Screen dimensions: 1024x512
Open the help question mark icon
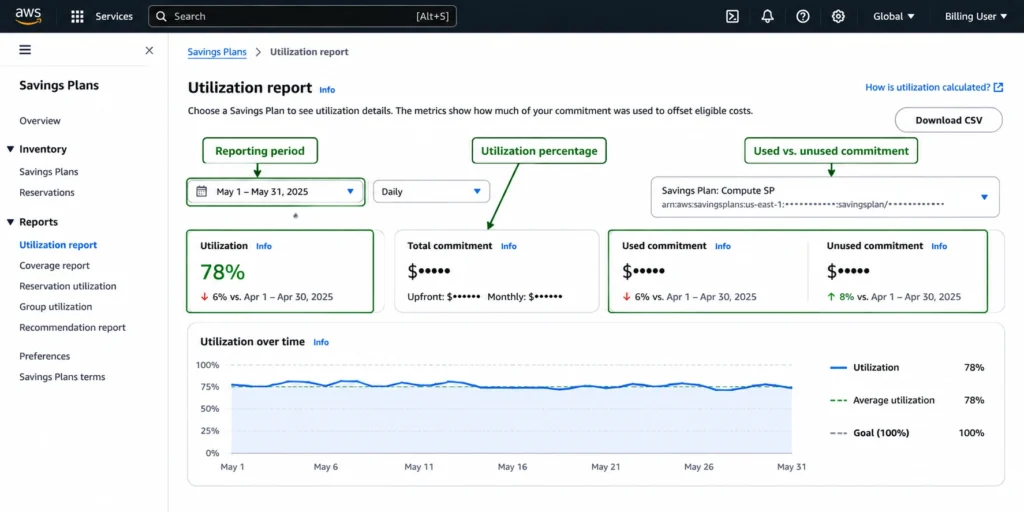(x=803, y=16)
